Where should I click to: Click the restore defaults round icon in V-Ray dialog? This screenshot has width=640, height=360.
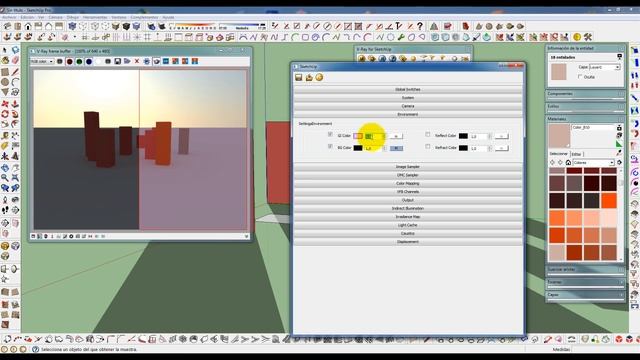point(319,77)
